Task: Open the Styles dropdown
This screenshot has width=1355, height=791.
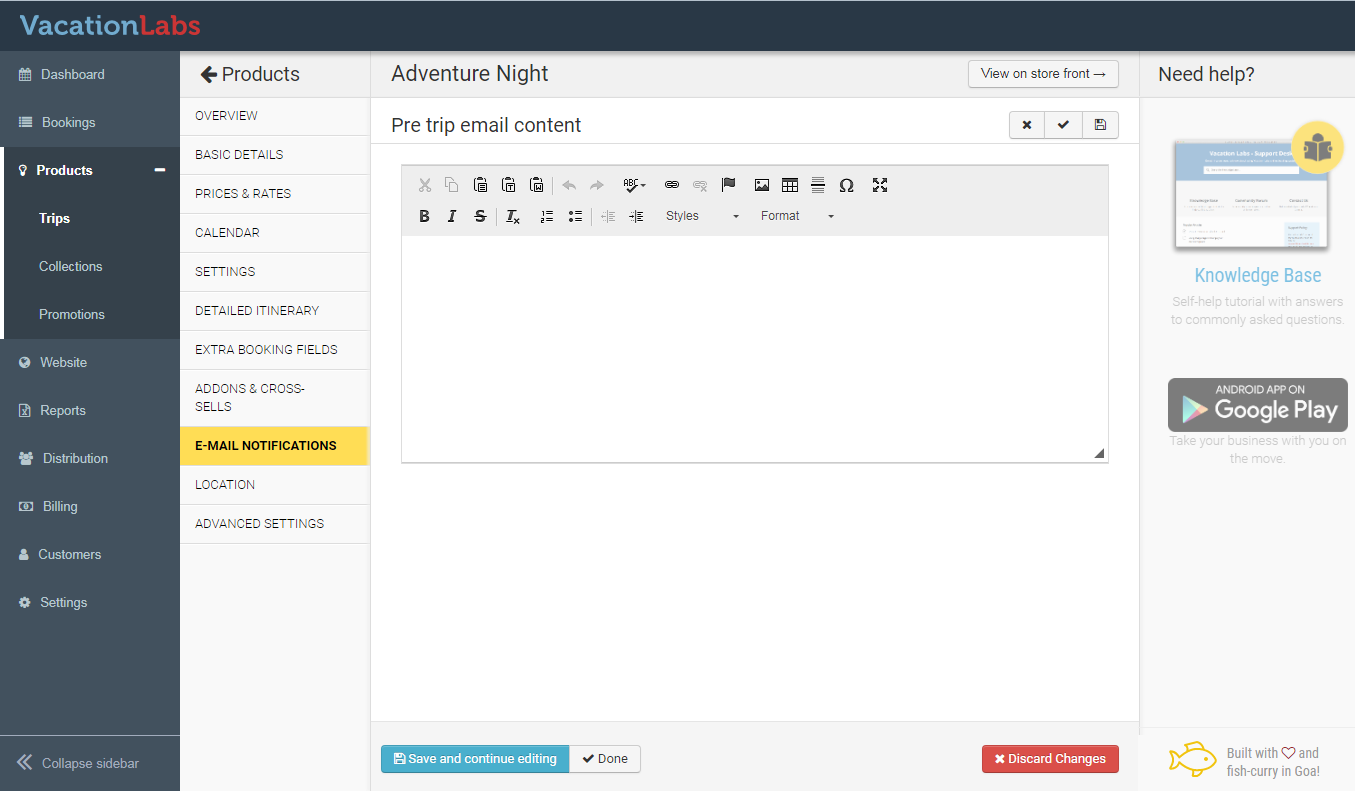Action: tap(702, 216)
